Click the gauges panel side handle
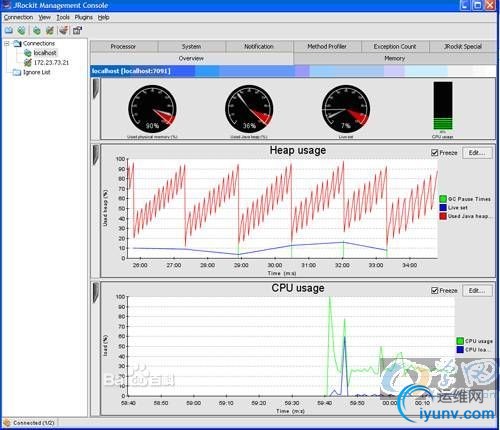This screenshot has width=500, height=430. 96,89
